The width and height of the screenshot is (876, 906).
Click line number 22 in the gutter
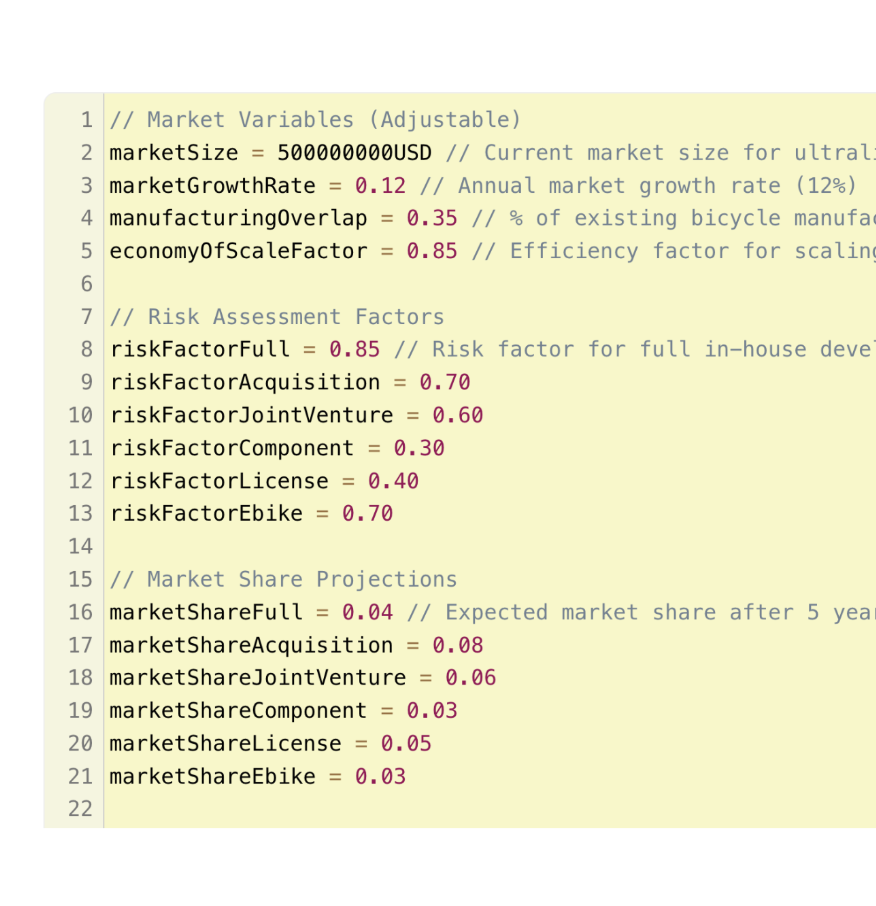click(80, 809)
